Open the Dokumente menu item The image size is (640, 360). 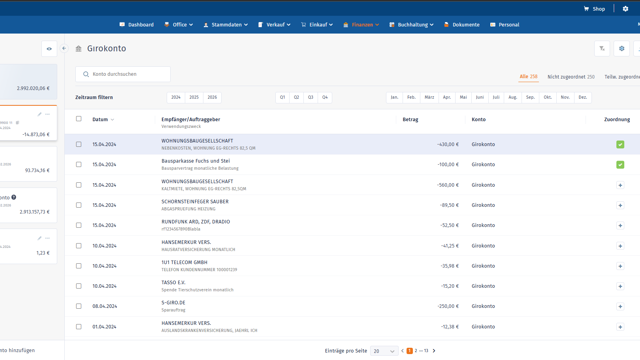[x=462, y=24]
